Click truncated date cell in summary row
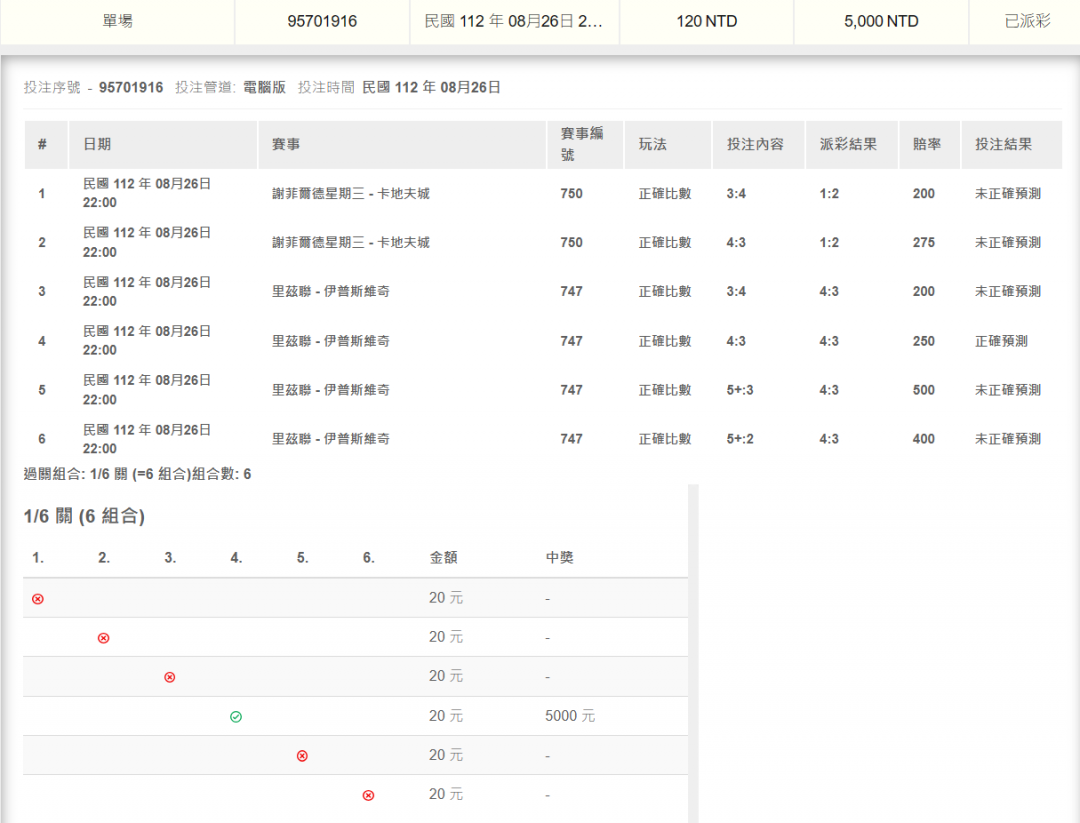 [514, 21]
